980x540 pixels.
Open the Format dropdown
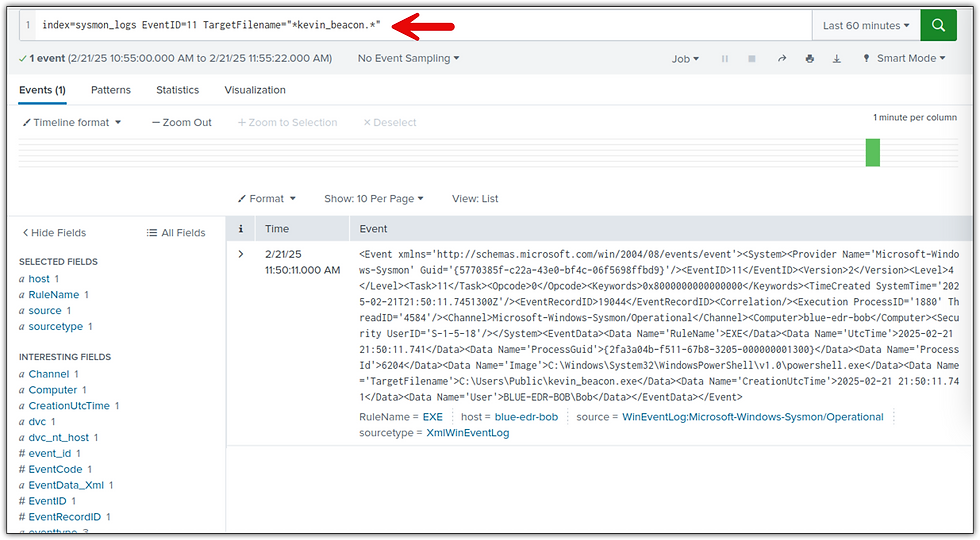(267, 199)
